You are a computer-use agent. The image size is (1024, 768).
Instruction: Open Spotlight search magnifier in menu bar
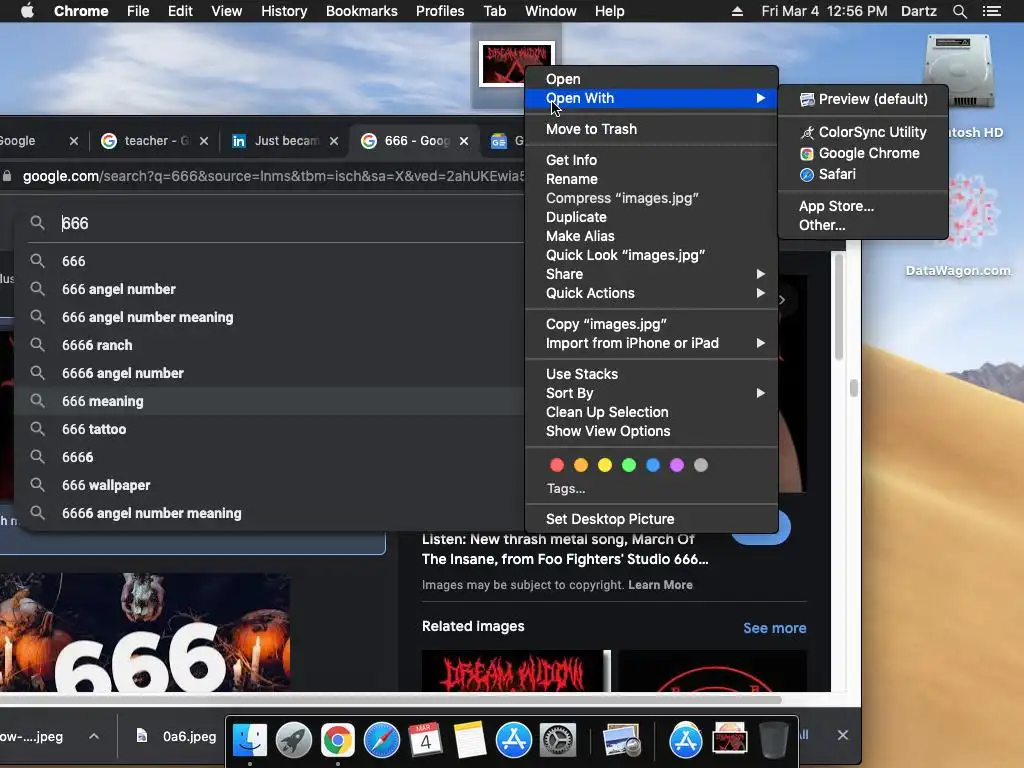coord(959,11)
